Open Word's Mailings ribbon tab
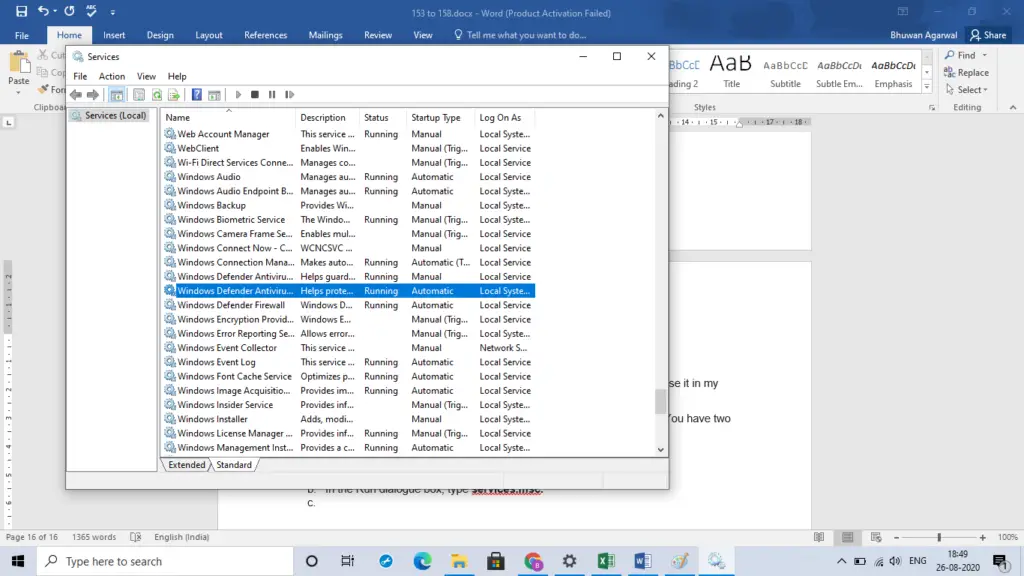 point(325,35)
